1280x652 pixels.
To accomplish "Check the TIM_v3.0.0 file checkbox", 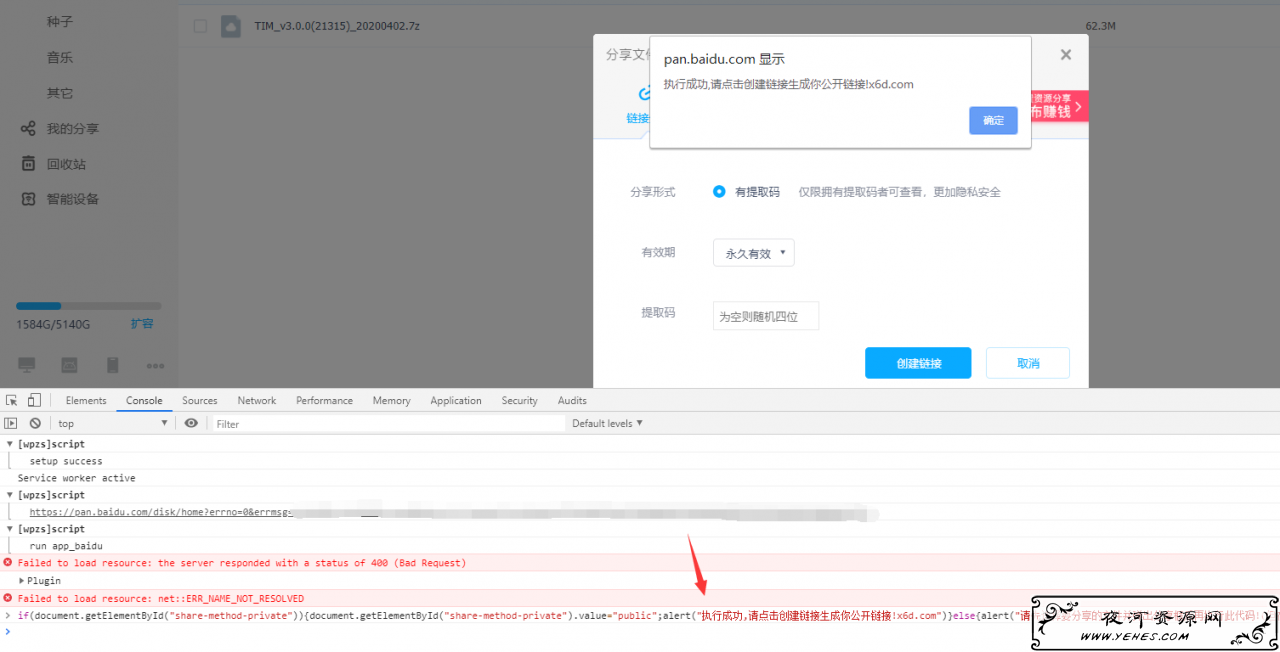I will (x=200, y=26).
